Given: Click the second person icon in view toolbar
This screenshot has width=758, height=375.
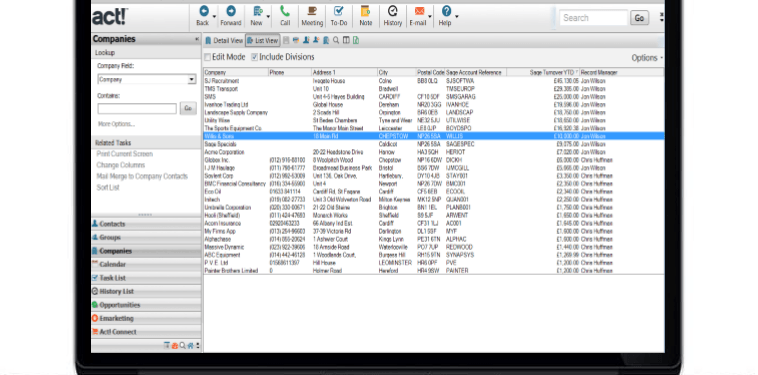Looking at the screenshot, I should [316, 41].
